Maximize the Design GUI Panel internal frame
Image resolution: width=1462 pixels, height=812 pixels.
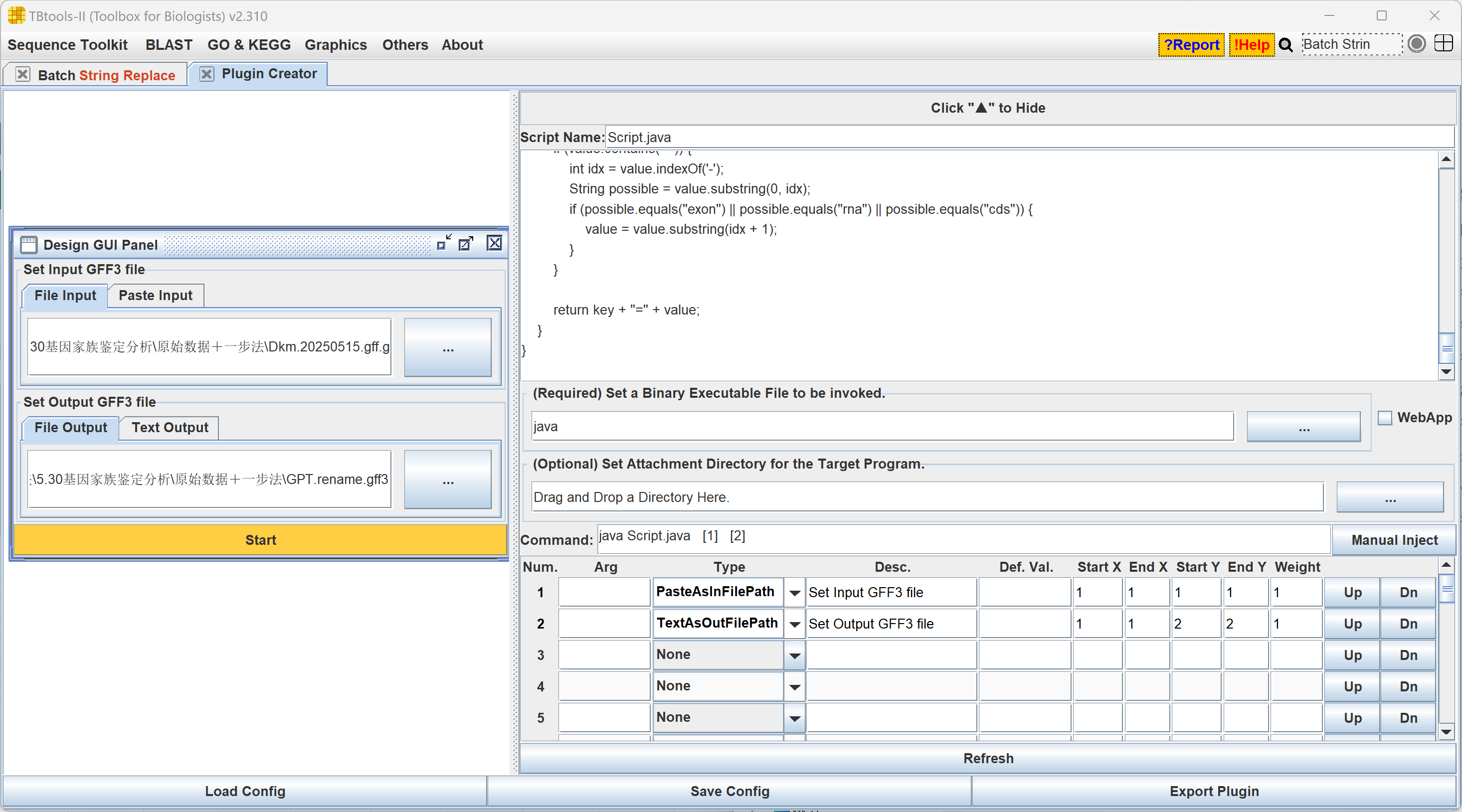(466, 243)
